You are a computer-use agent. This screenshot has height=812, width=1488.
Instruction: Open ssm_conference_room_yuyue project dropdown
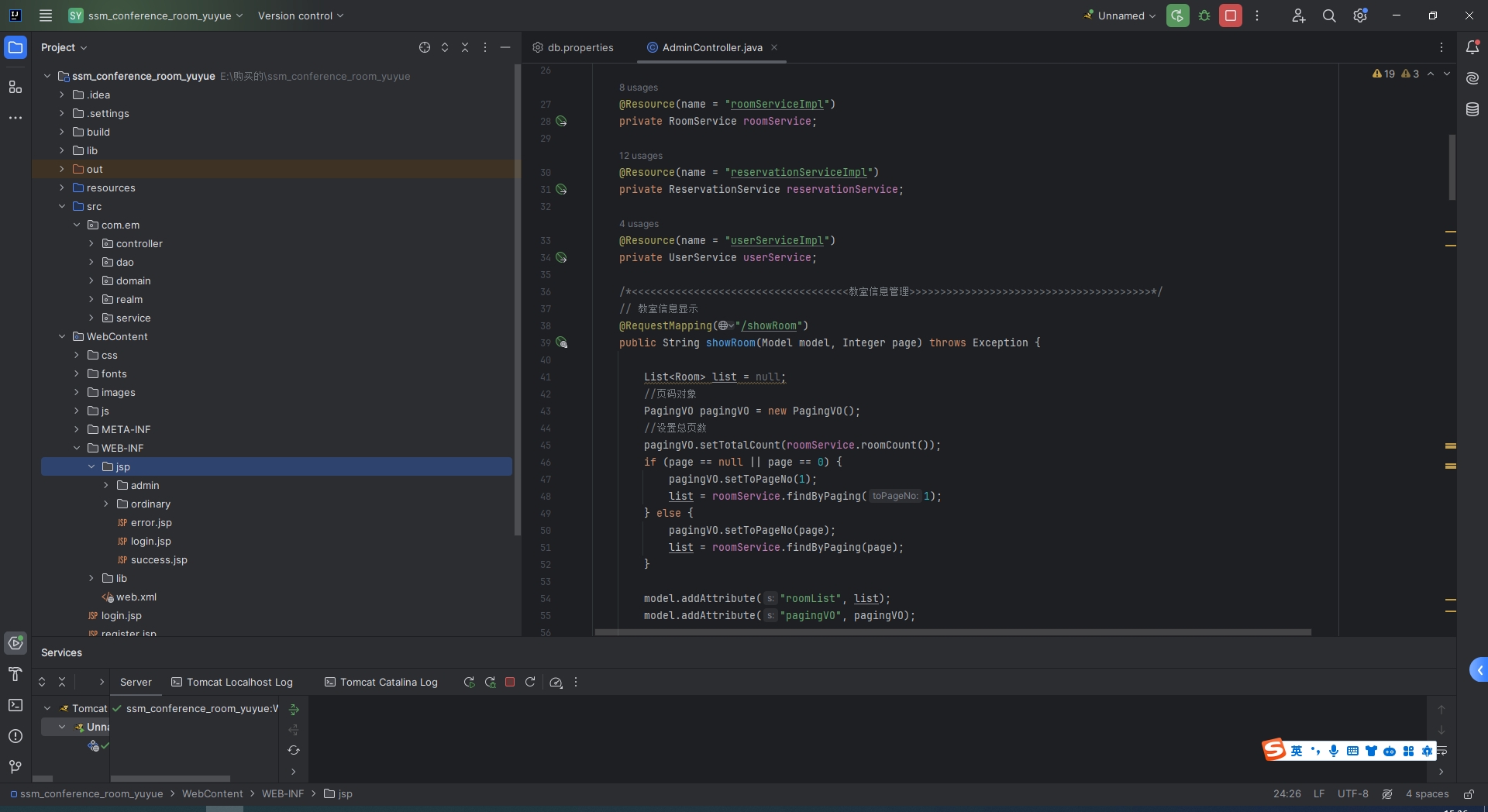coord(156,15)
